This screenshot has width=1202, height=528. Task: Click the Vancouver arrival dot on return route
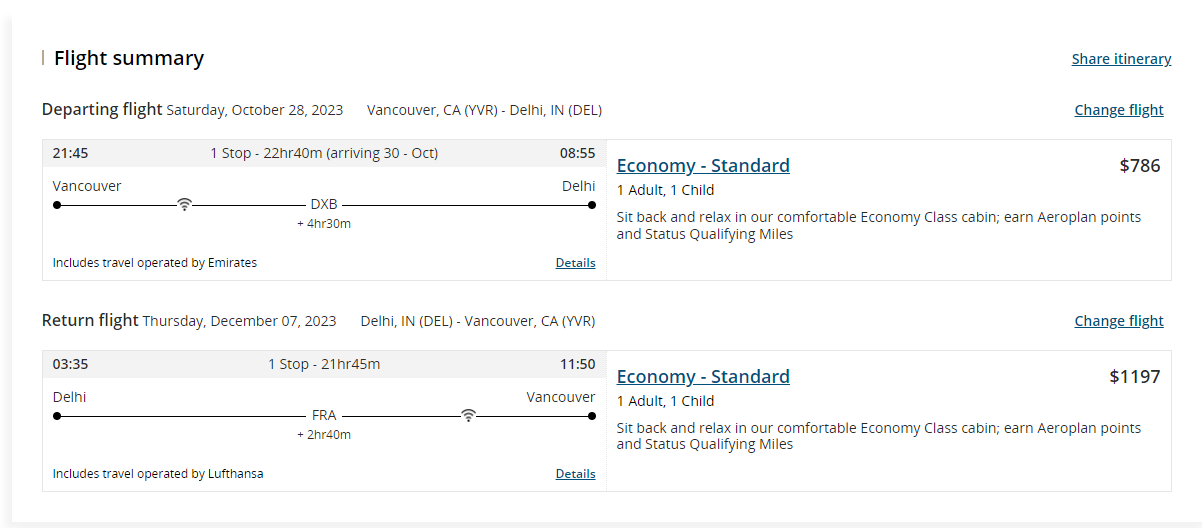tap(592, 416)
